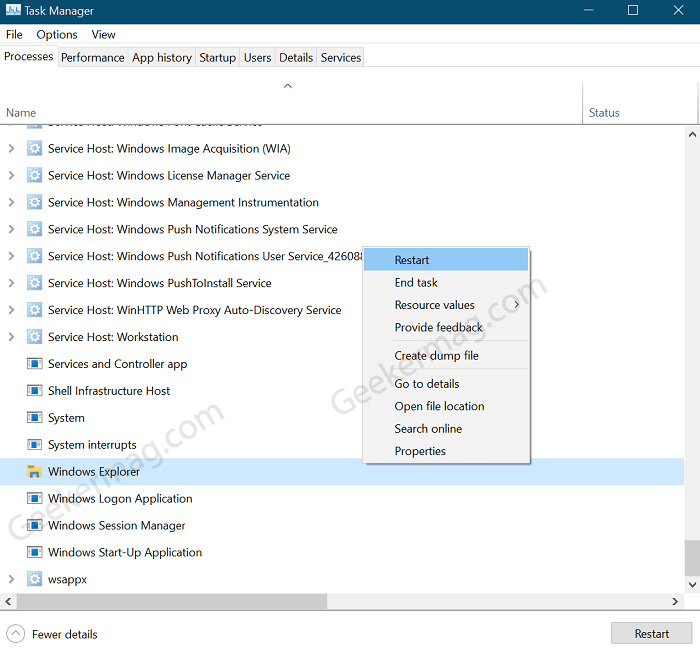Switch to the Startup tab
This screenshot has width=700, height=657.
[217, 58]
